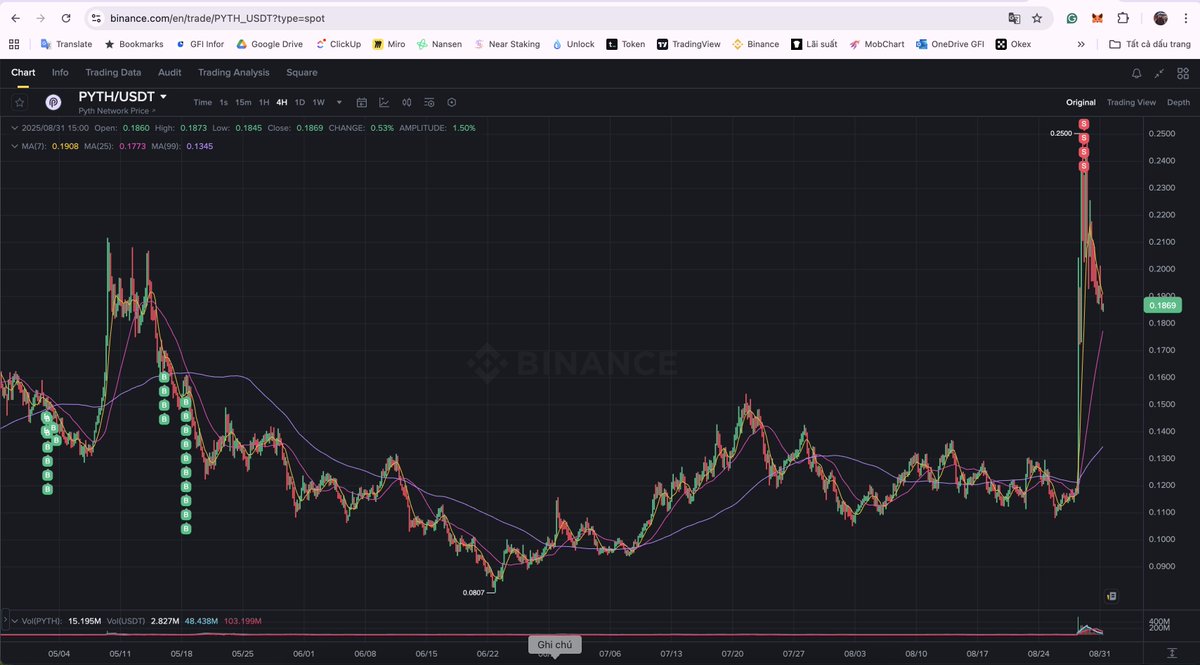Open the layout grid icon at top right
This screenshot has width=1200, height=665.
tap(1182, 73)
